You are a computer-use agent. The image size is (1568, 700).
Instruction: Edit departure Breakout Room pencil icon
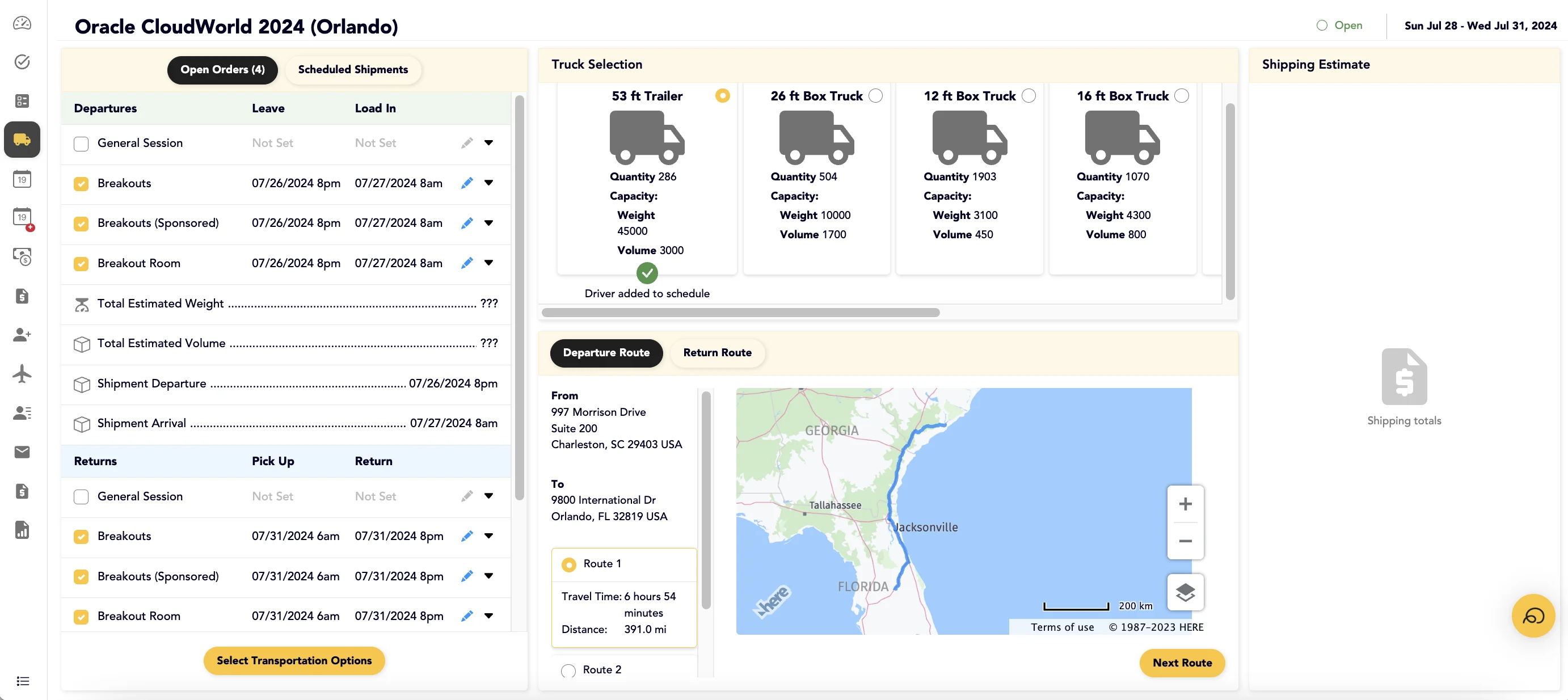click(x=467, y=264)
